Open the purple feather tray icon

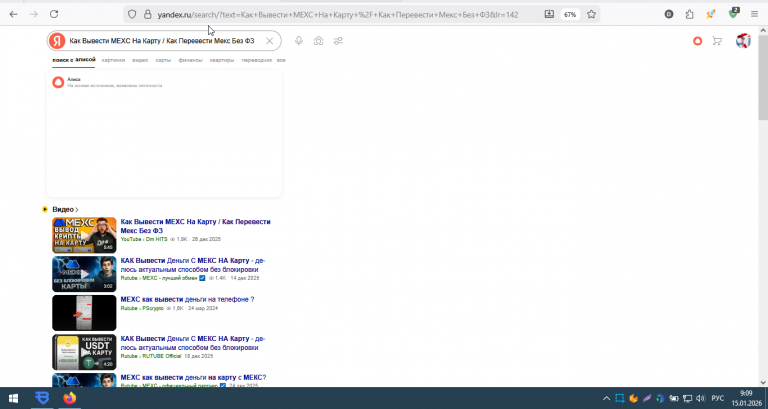[647, 398]
